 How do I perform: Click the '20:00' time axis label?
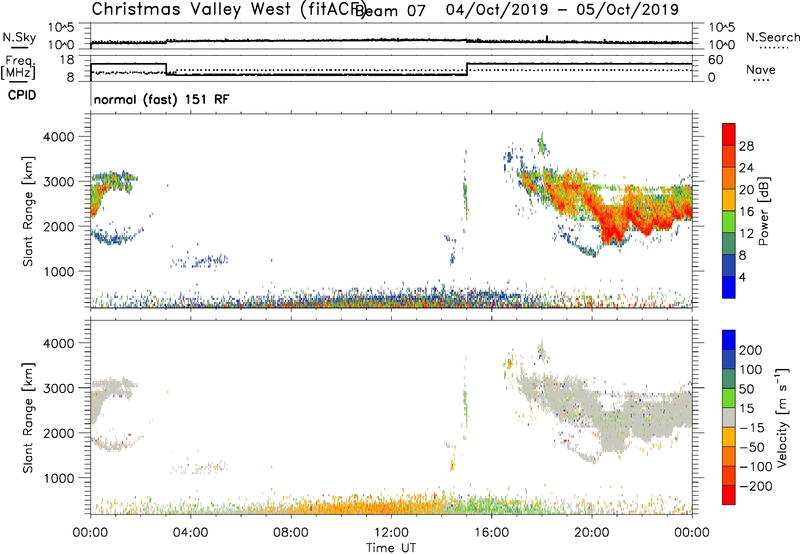[x=592, y=533]
